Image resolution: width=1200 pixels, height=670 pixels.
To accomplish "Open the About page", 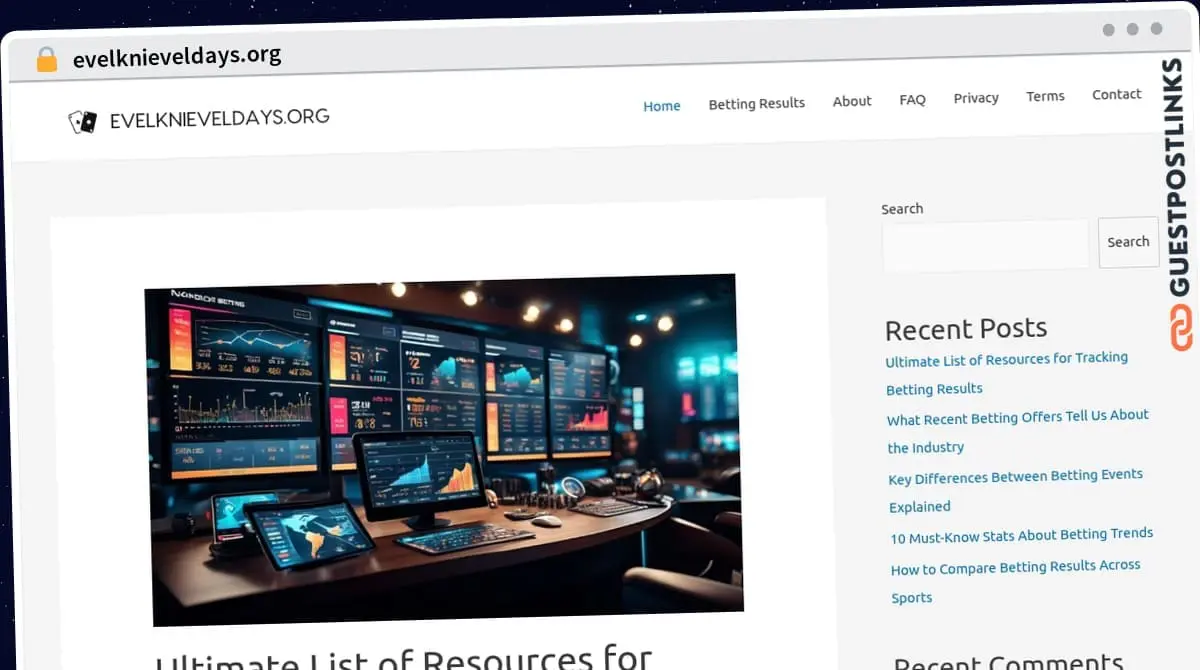I will tap(852, 101).
